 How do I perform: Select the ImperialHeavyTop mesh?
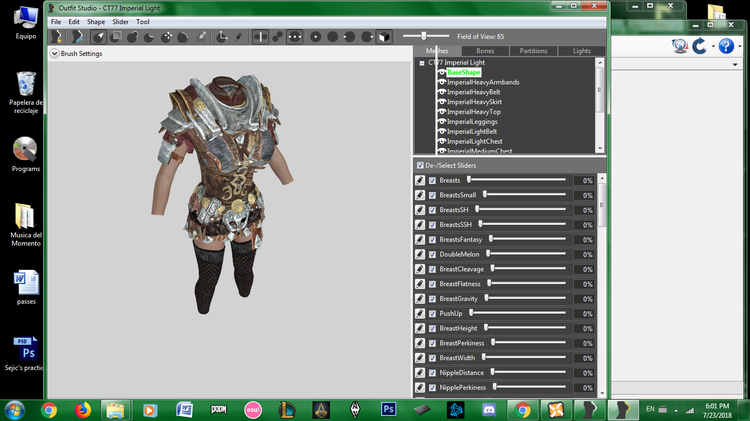tap(474, 112)
